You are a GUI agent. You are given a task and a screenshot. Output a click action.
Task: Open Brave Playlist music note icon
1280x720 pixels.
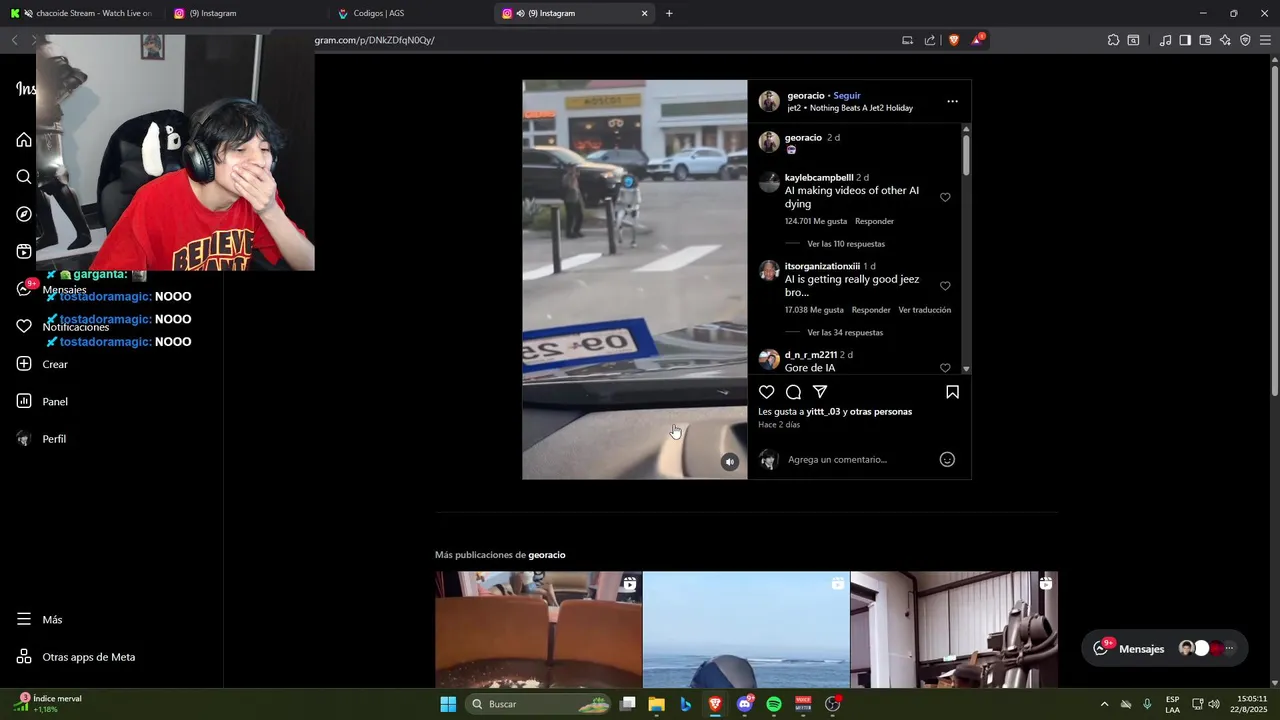point(1165,40)
